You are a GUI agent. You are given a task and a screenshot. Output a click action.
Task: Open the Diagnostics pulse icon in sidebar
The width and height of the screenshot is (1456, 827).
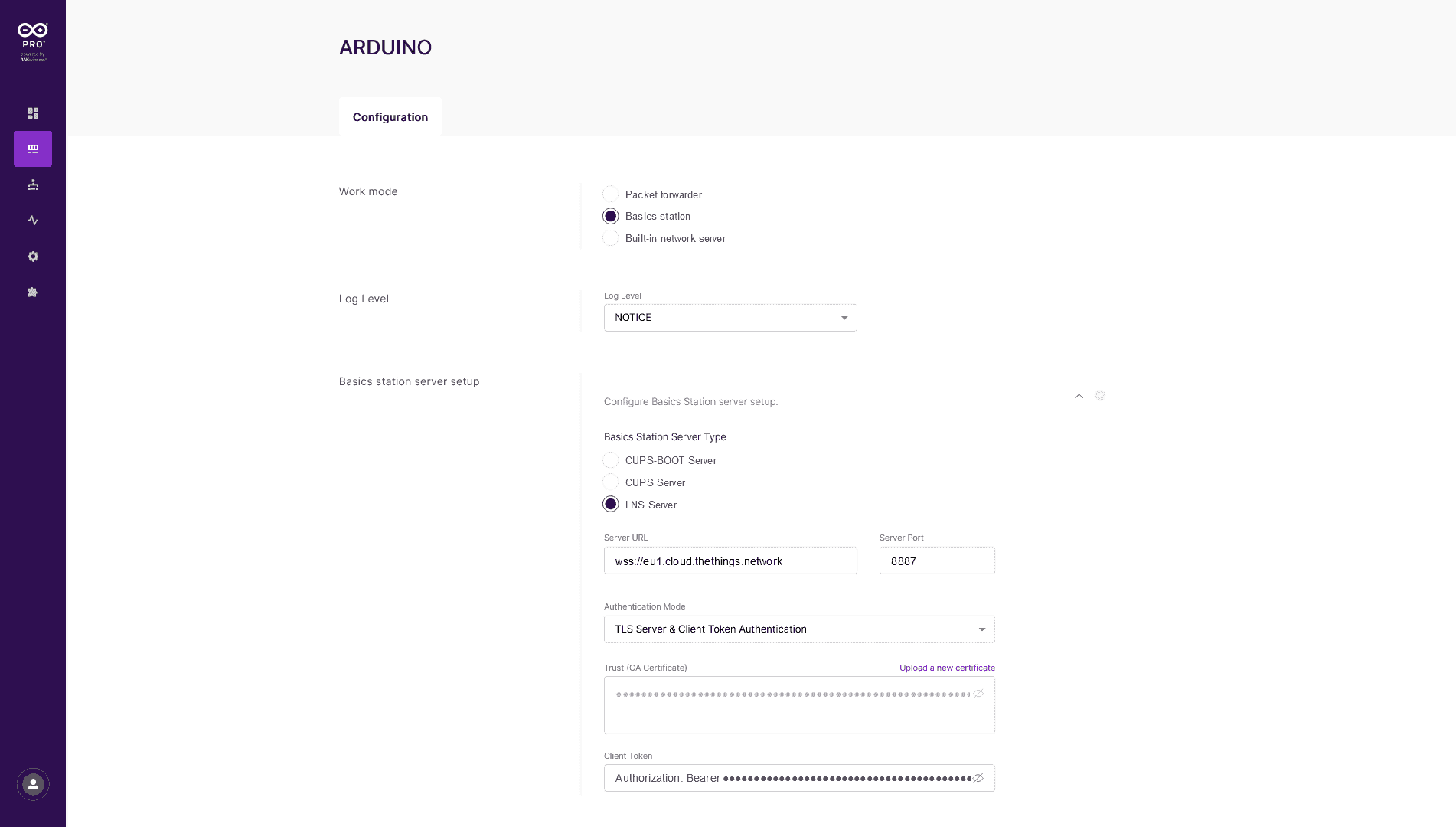[33, 221]
